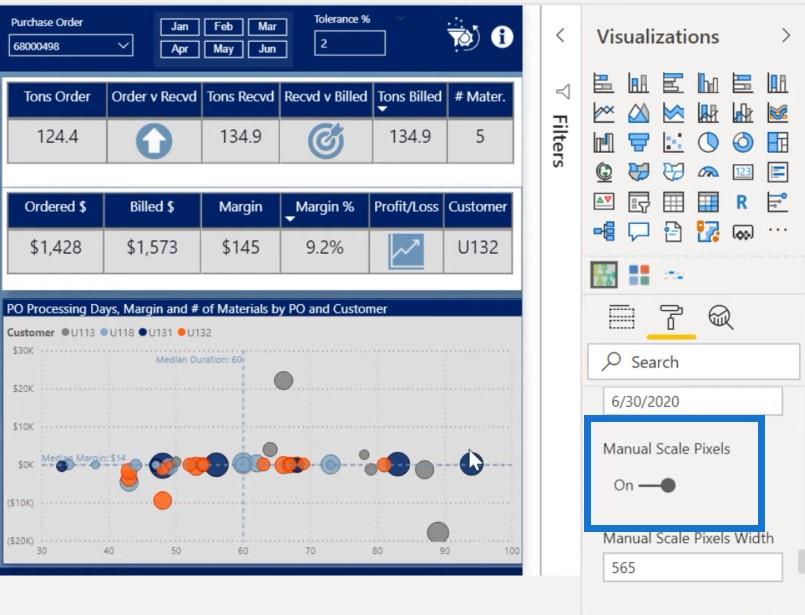Viewport: 805px width, 615px height.
Task: Select the 100% stacked column chart visual
Action: click(777, 83)
